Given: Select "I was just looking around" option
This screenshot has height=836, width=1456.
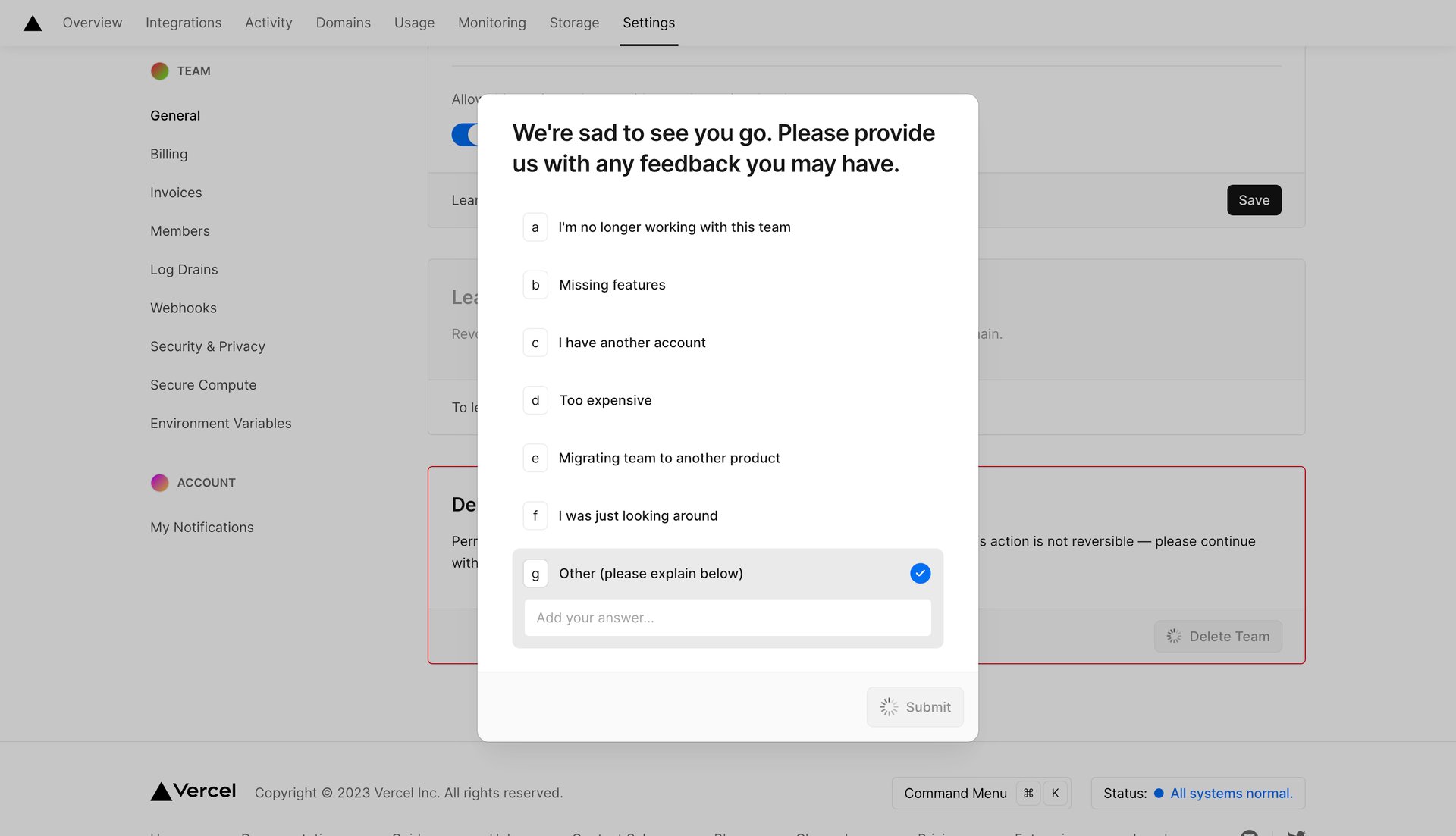Looking at the screenshot, I should coord(638,515).
